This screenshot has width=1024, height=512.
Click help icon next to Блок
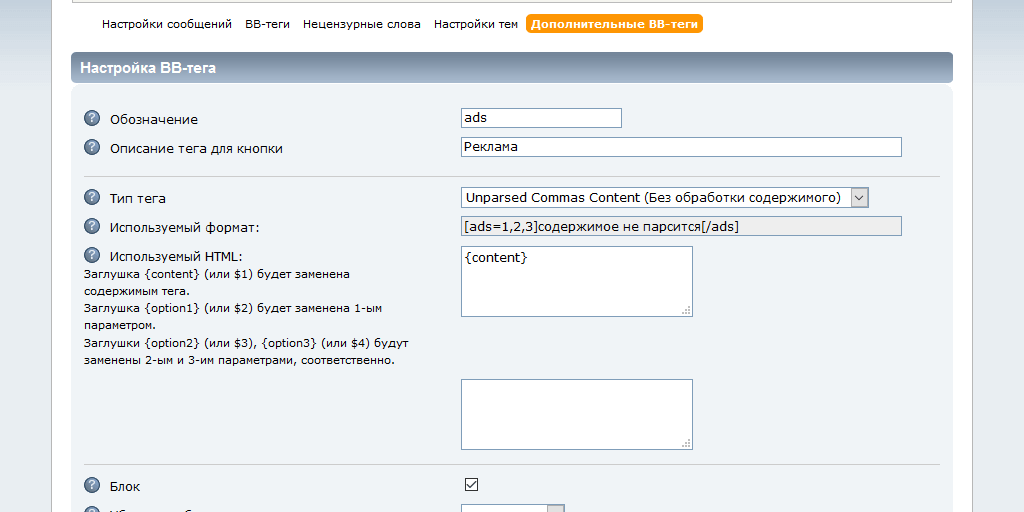(92, 485)
